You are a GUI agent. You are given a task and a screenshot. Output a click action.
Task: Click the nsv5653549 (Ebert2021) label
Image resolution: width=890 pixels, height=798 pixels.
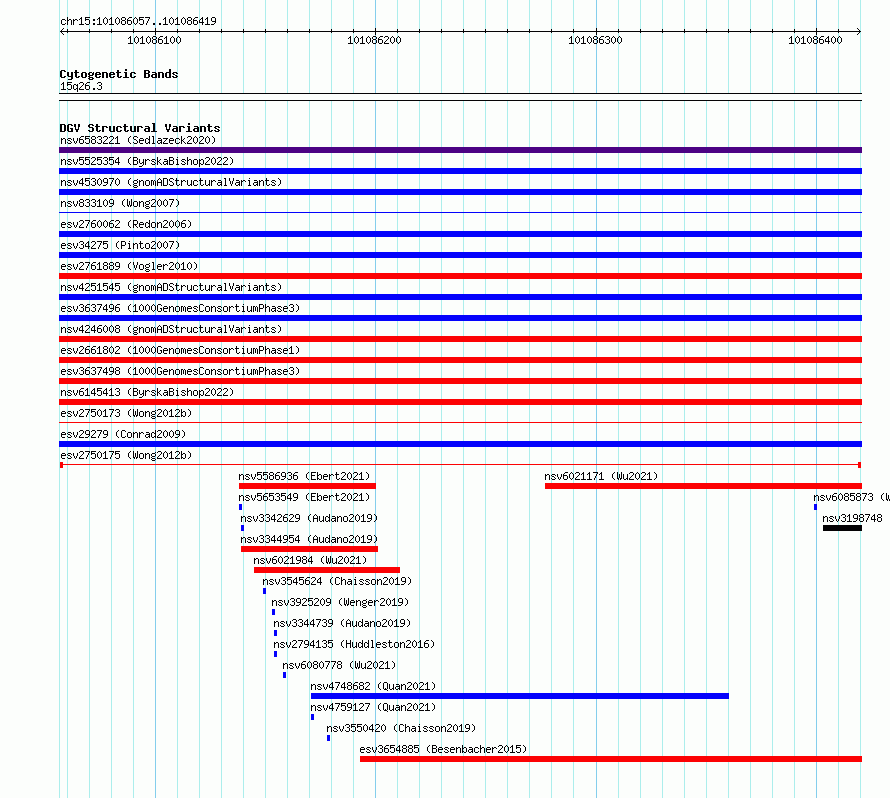point(304,497)
